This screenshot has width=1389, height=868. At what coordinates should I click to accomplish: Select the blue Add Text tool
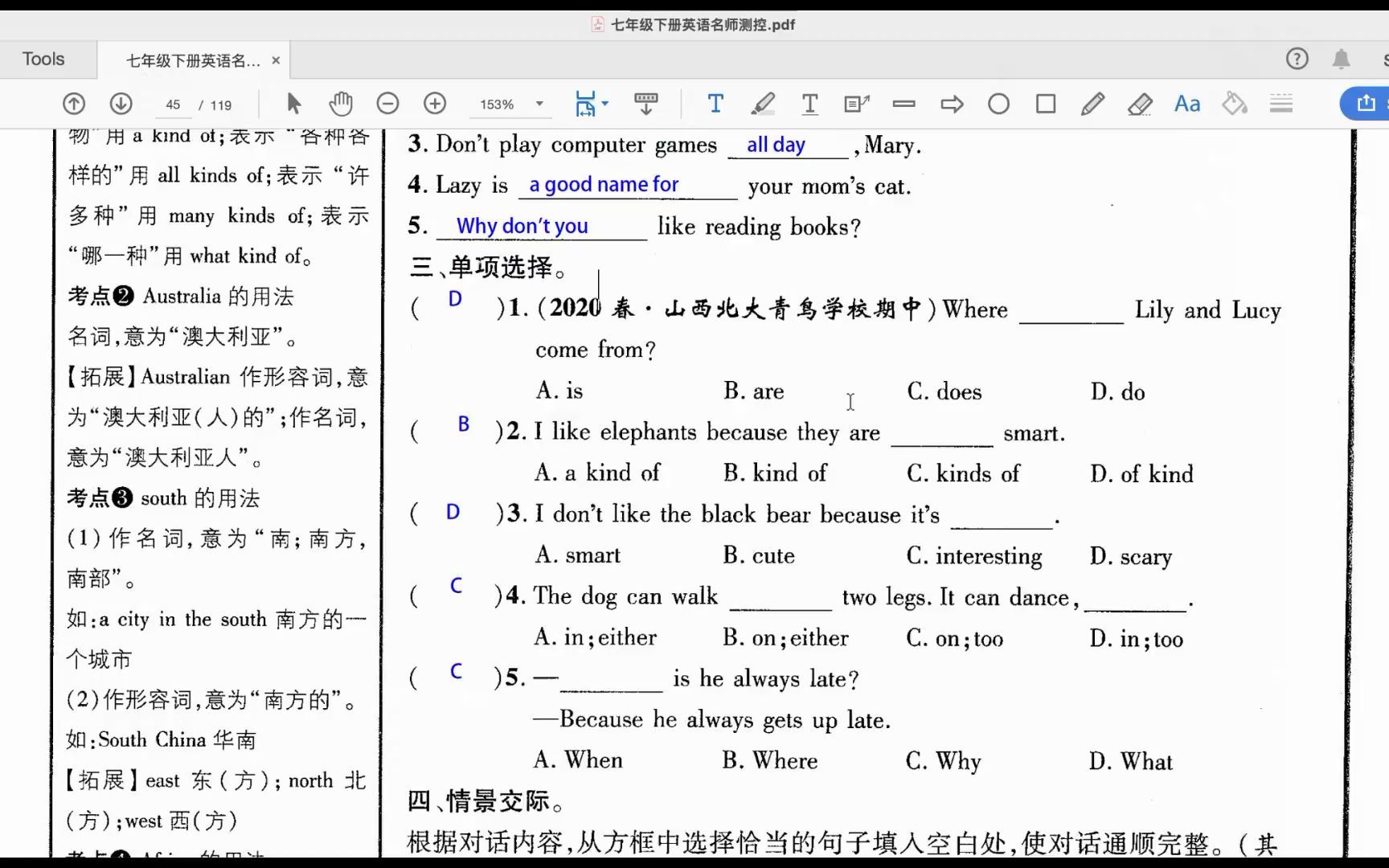[715, 104]
